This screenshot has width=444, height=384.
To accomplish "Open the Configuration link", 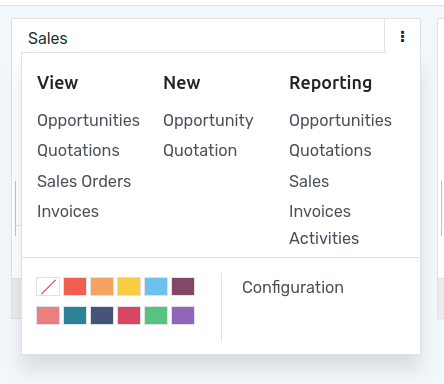I will (x=293, y=287).
